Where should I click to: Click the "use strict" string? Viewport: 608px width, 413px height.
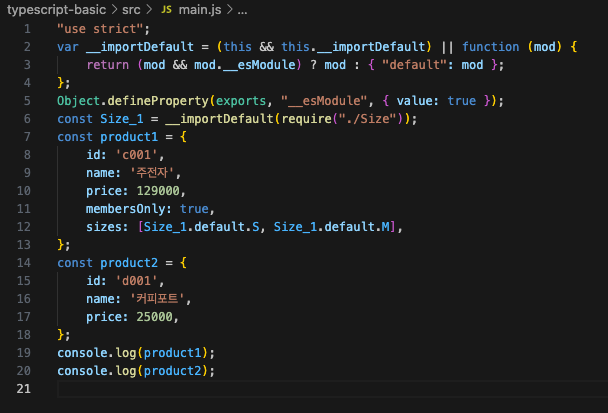coord(100,29)
